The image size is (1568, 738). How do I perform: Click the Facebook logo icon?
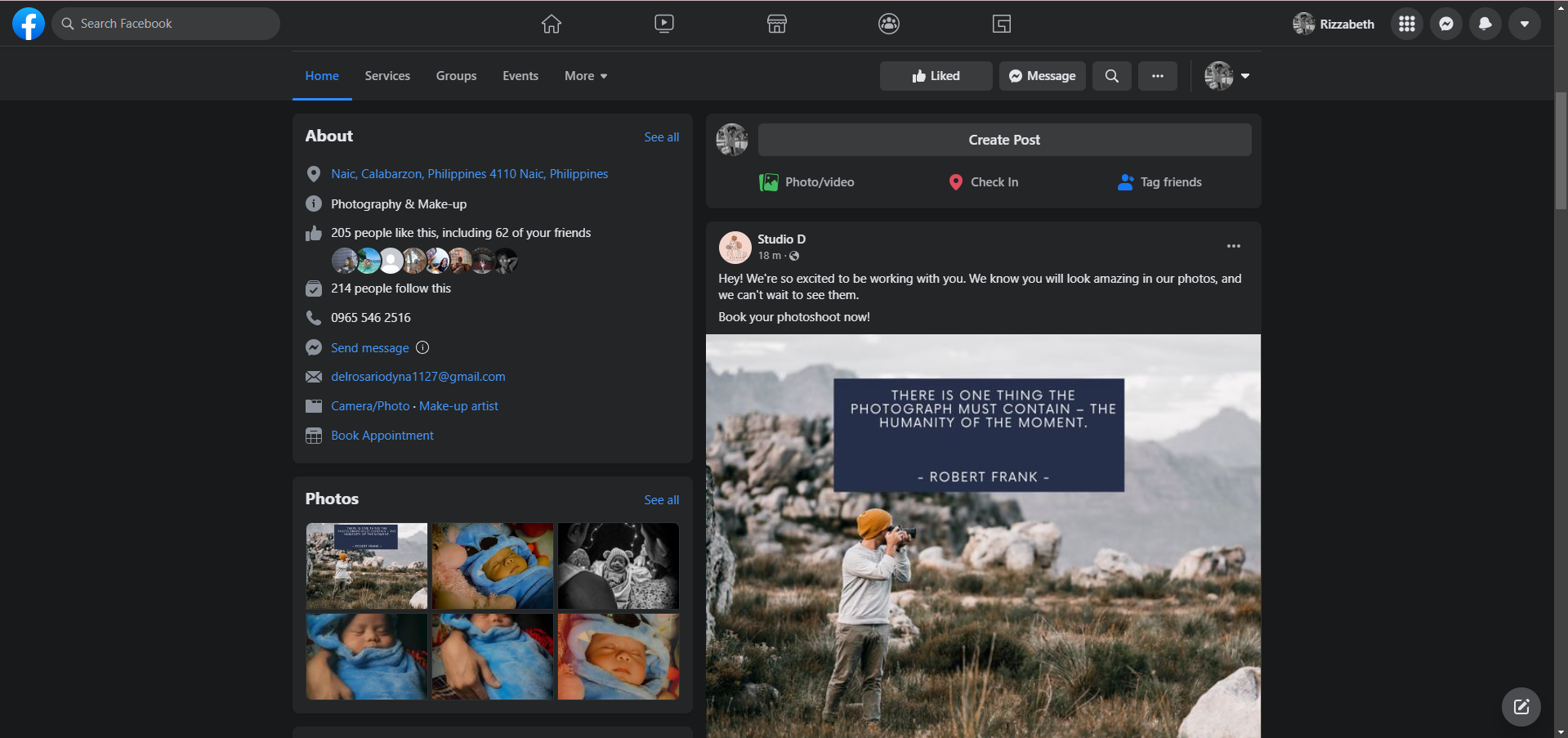tap(29, 24)
